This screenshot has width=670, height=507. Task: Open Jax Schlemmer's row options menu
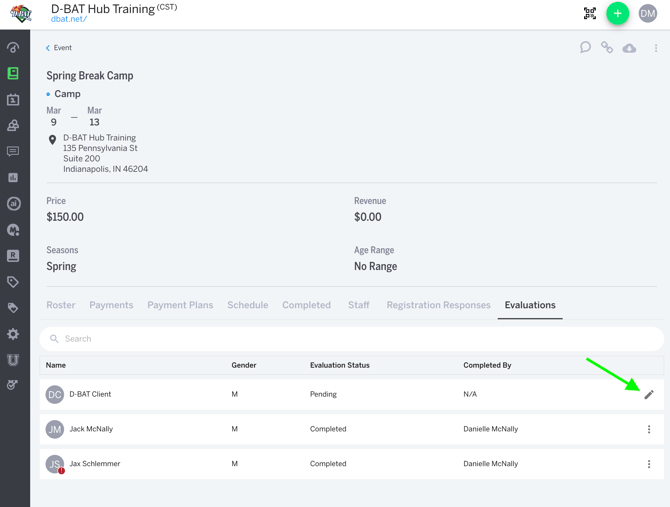649,464
